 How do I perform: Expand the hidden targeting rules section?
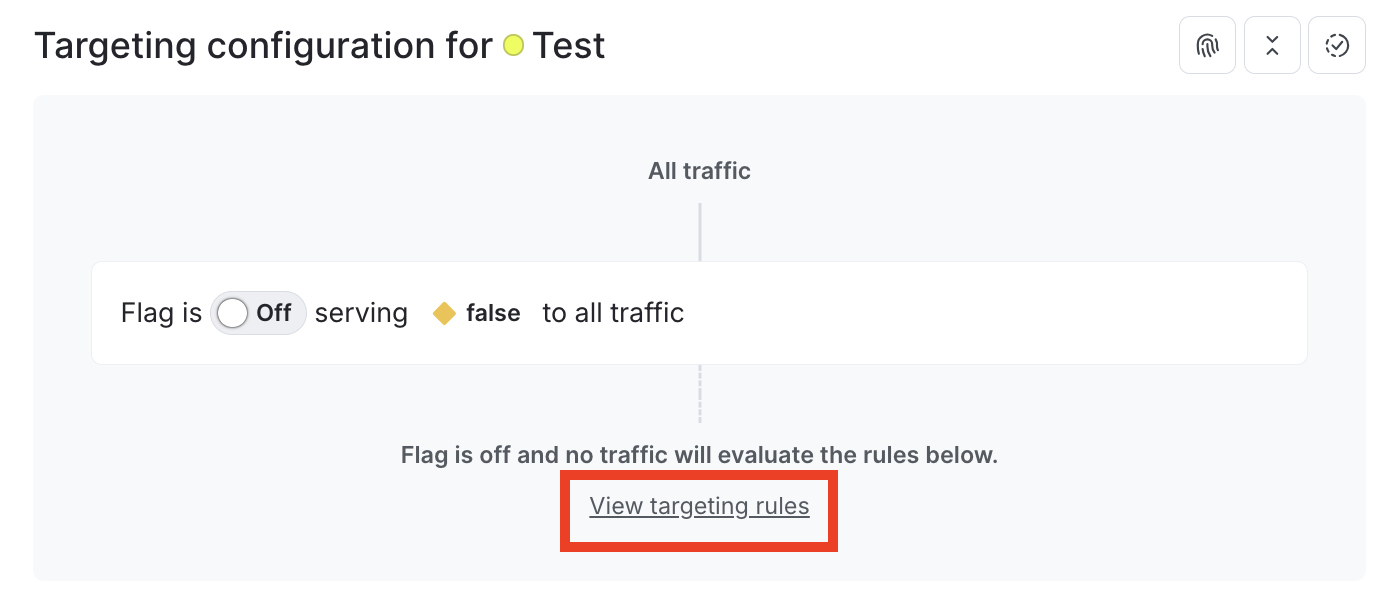[699, 506]
